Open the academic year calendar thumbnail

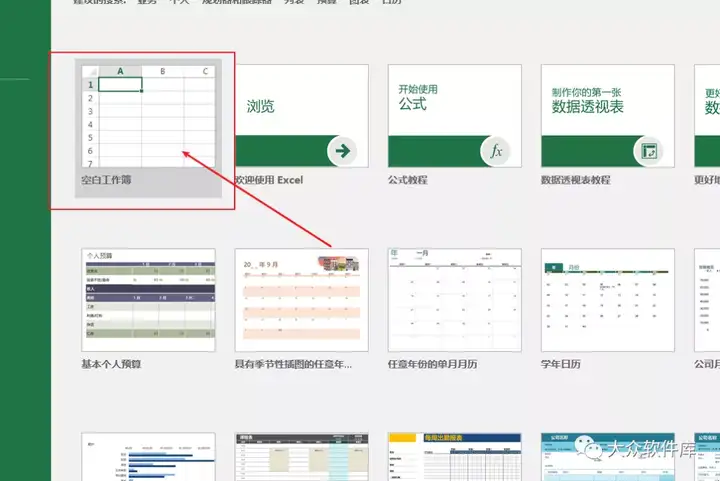tap(608, 300)
